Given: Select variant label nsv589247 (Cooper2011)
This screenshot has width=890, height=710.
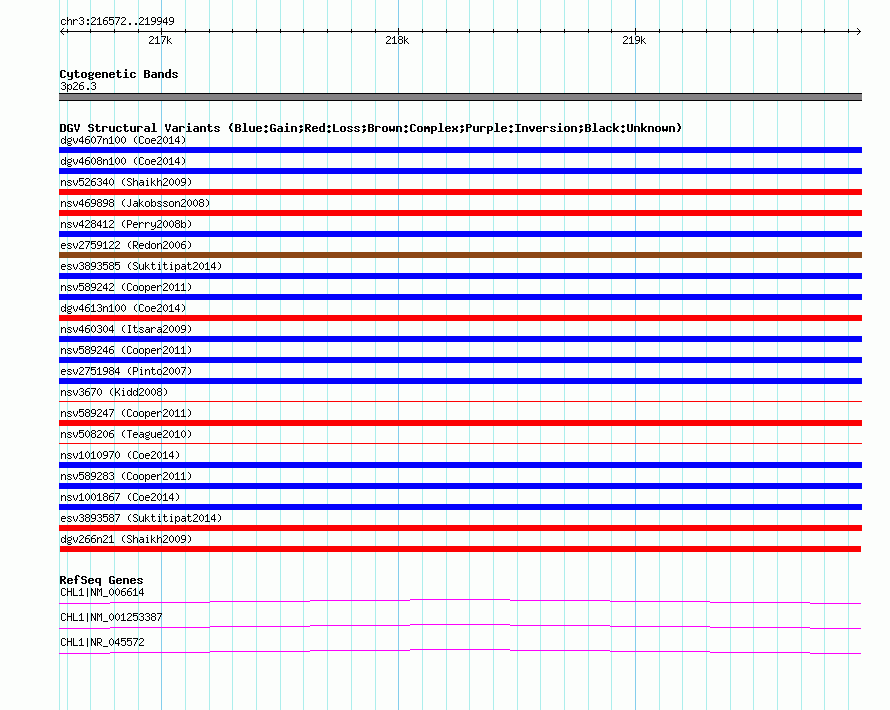Looking at the screenshot, I should 126,413.
